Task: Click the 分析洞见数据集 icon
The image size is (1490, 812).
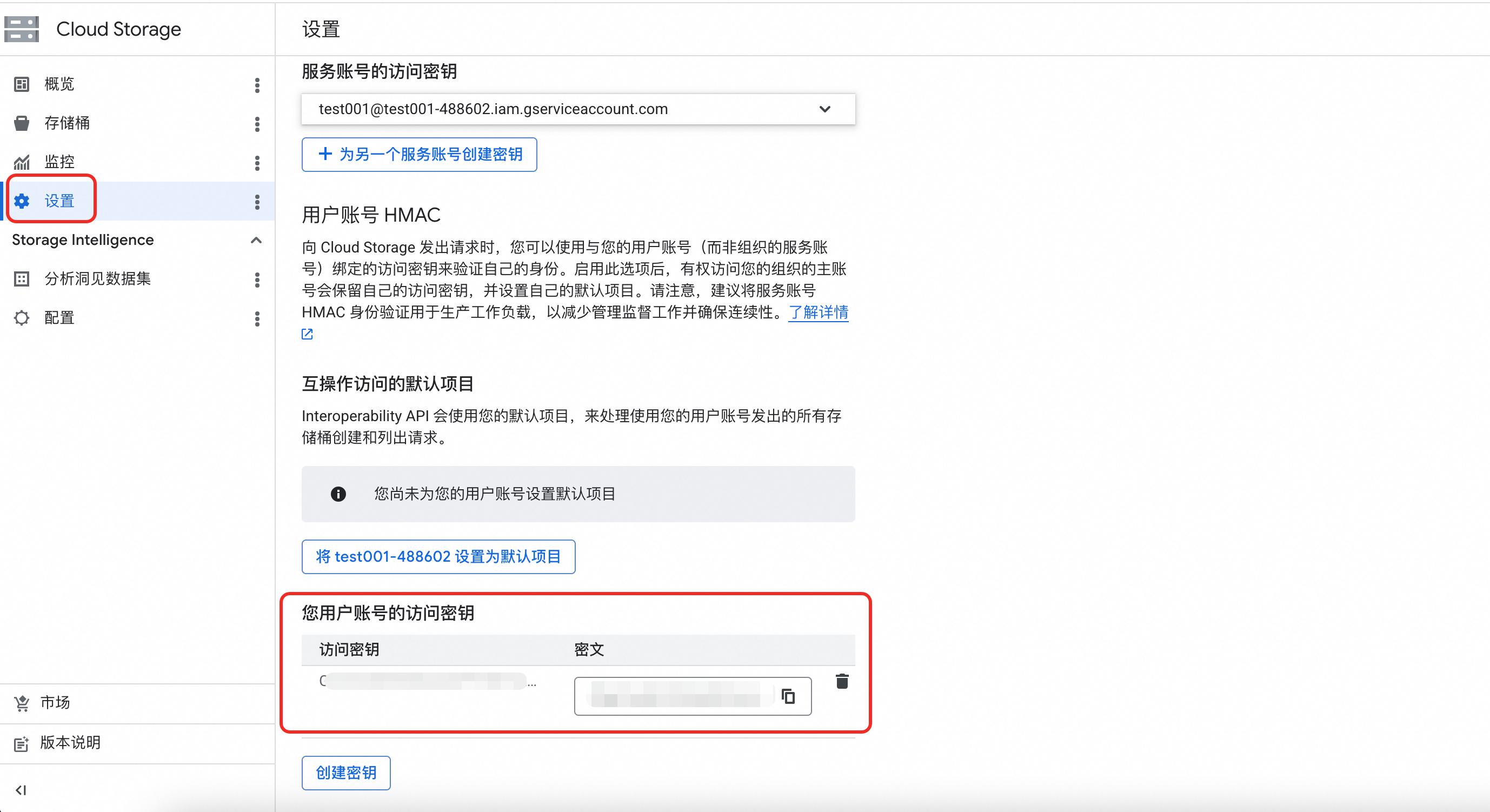Action: click(22, 279)
